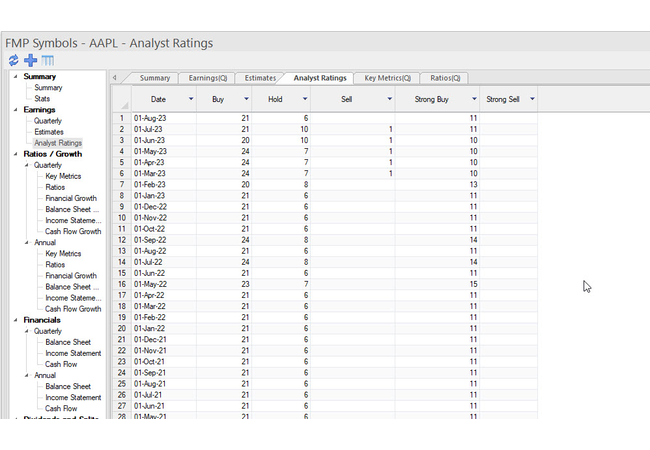Select row header number 1

point(122,118)
